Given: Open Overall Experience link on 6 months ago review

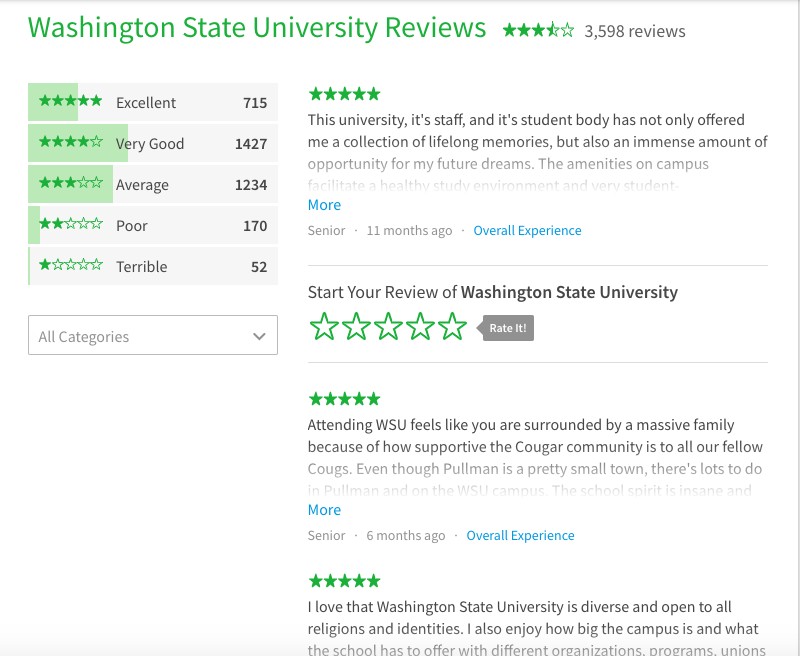Looking at the screenshot, I should 520,536.
